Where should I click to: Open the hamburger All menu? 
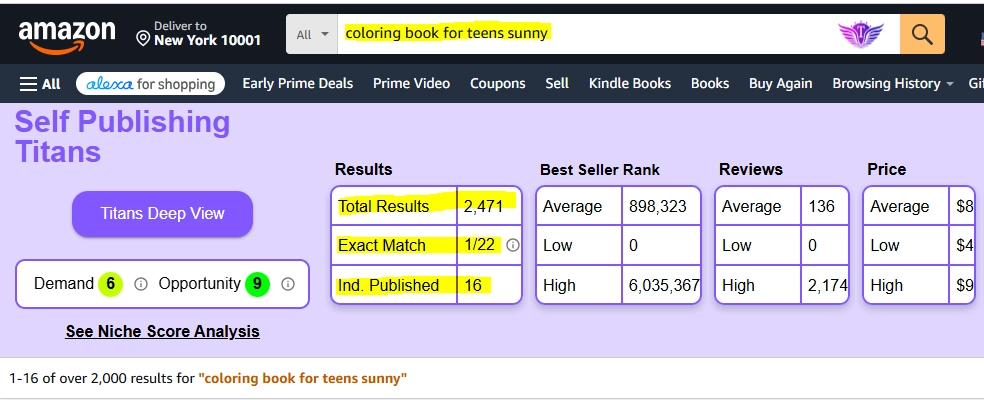40,84
